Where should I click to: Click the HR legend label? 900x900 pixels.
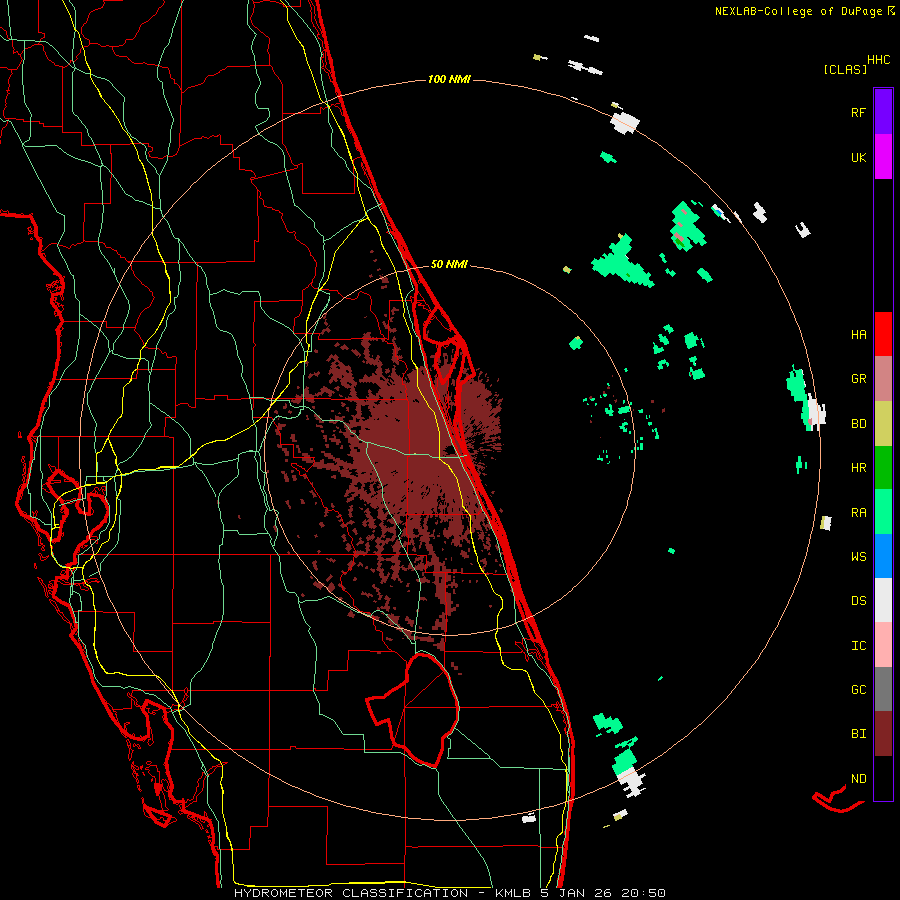(x=858, y=468)
